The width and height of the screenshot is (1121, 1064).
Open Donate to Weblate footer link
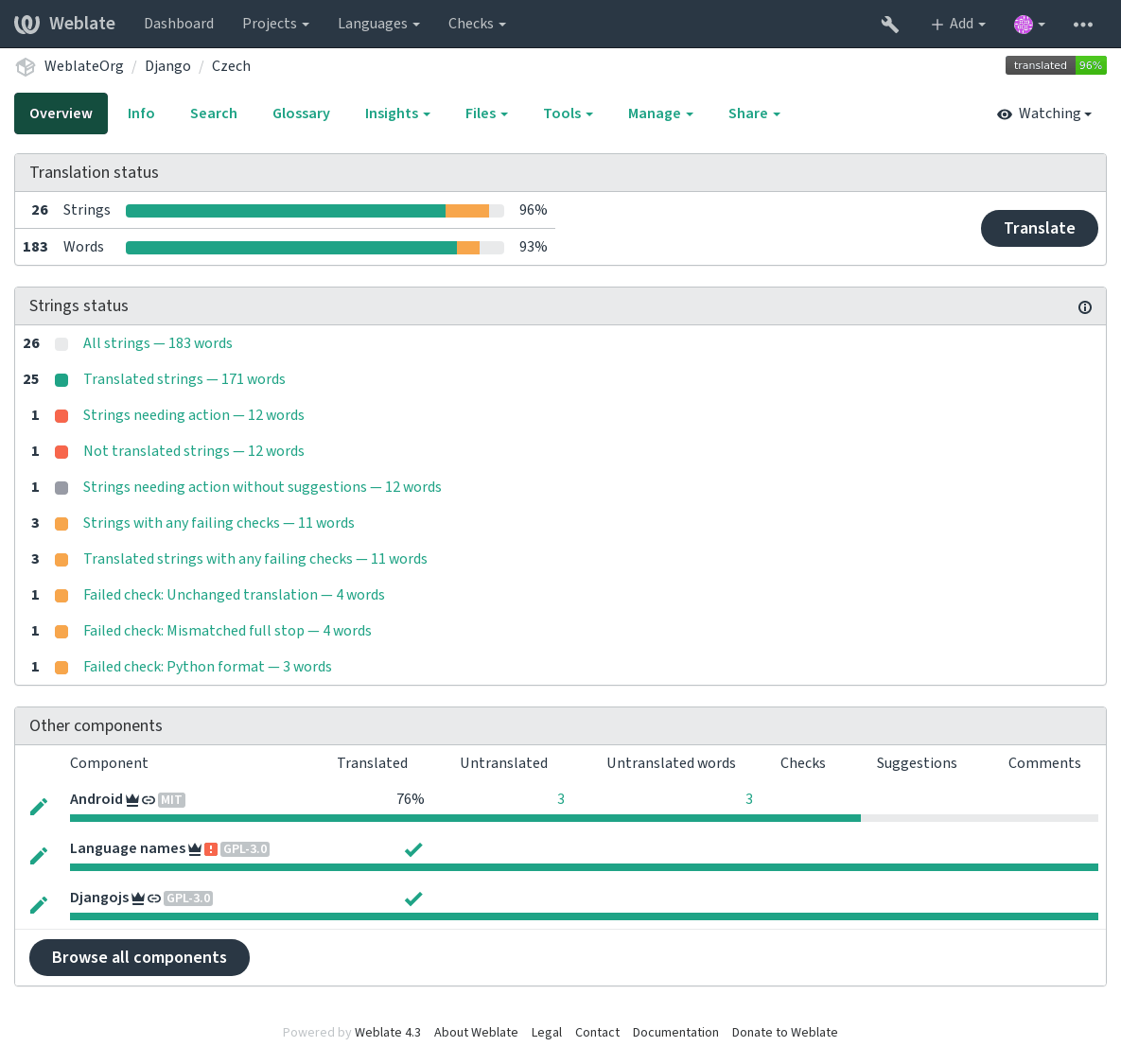pos(784,1033)
